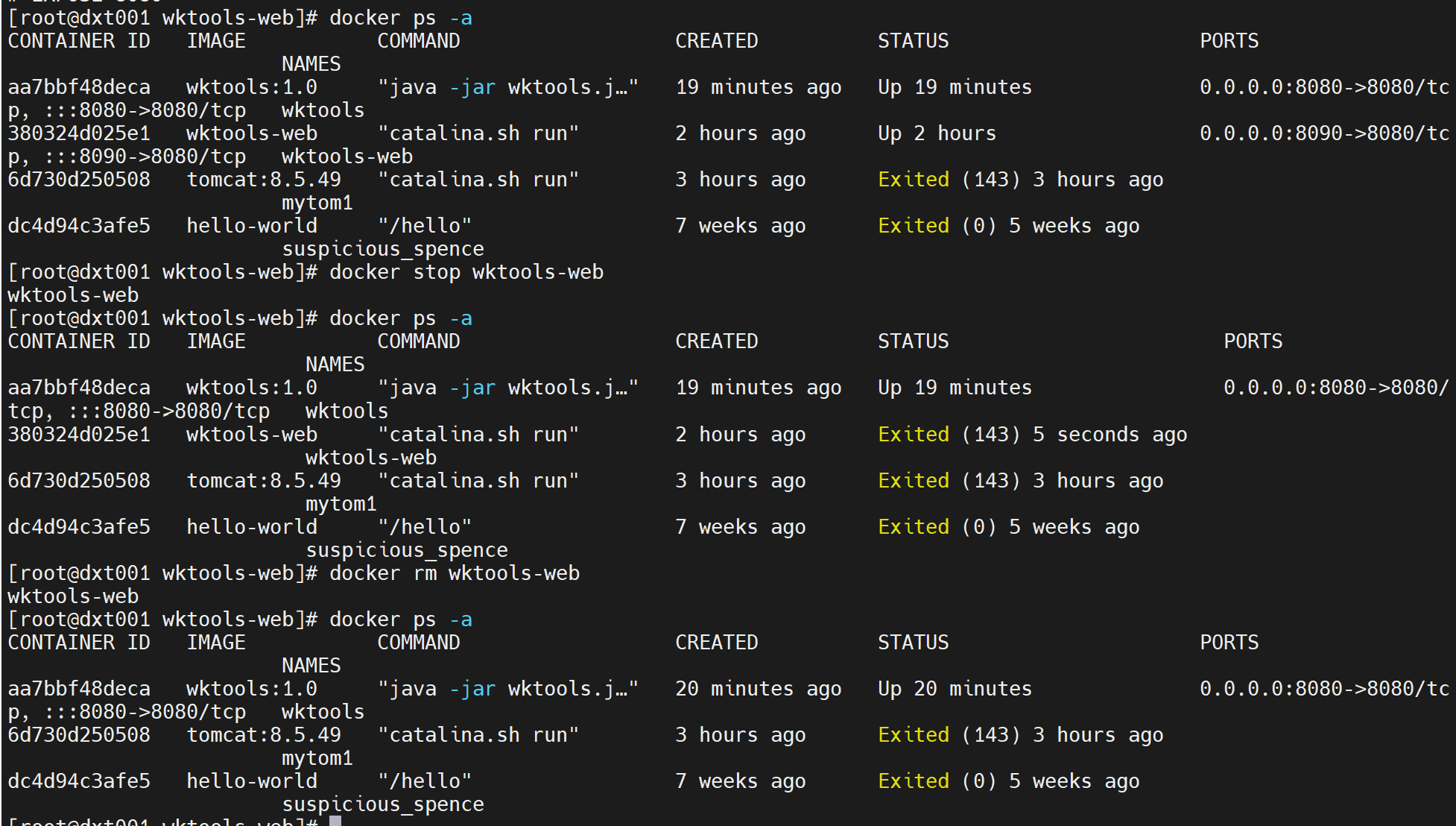This screenshot has height=826, width=1456.
Task: Click the 'Up 20 minutes' status text
Action: (954, 689)
